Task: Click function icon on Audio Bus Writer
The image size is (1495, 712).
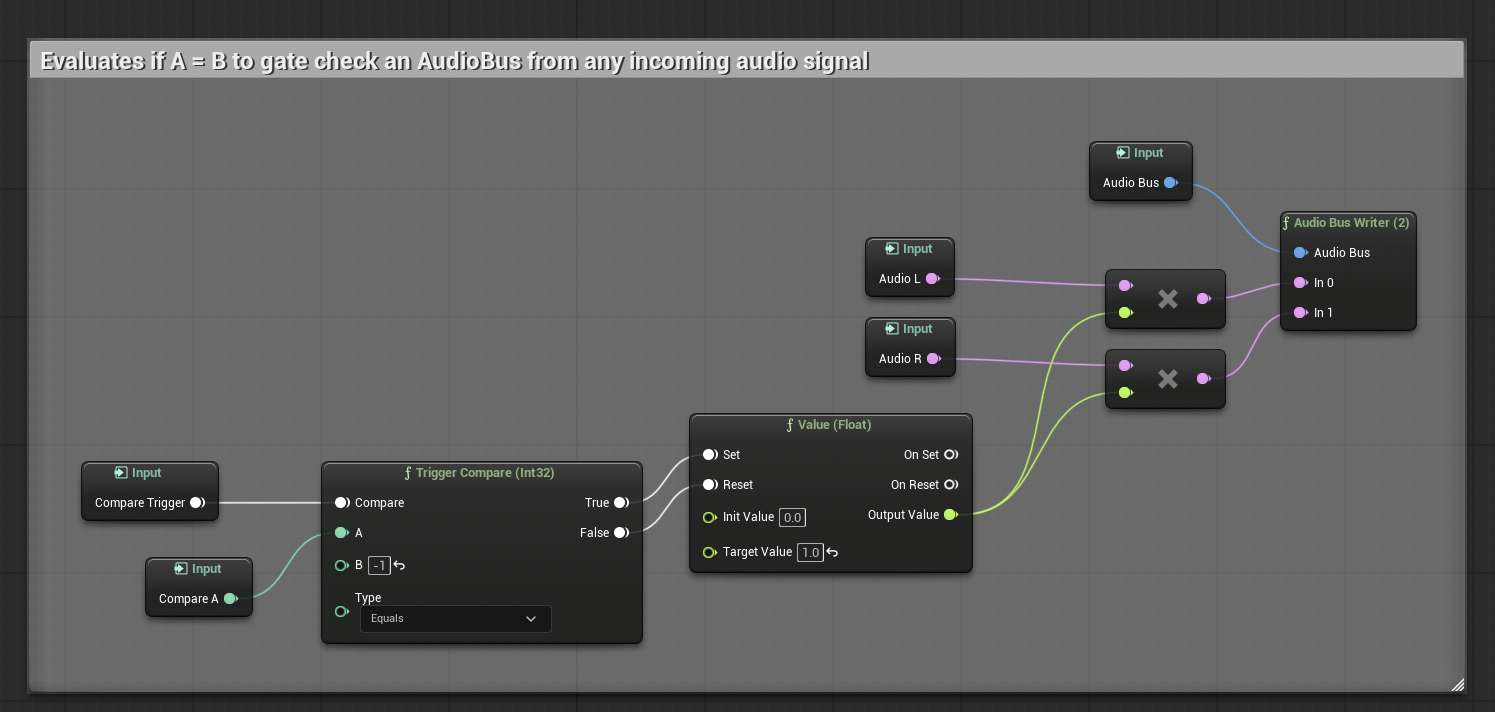Action: point(1286,223)
